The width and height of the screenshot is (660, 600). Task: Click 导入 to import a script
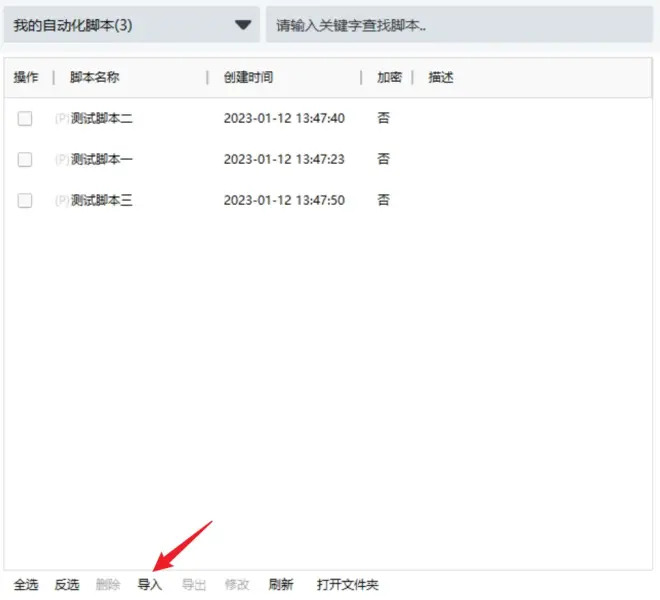150,584
